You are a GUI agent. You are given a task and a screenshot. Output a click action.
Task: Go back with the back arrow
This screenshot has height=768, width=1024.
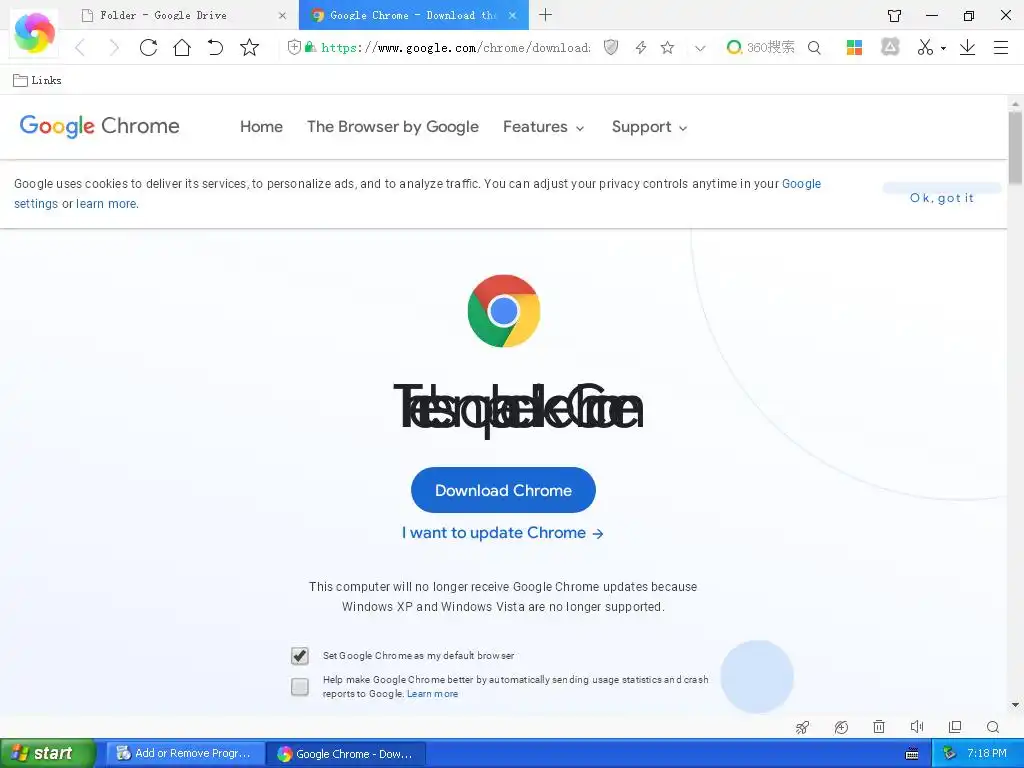click(80, 48)
